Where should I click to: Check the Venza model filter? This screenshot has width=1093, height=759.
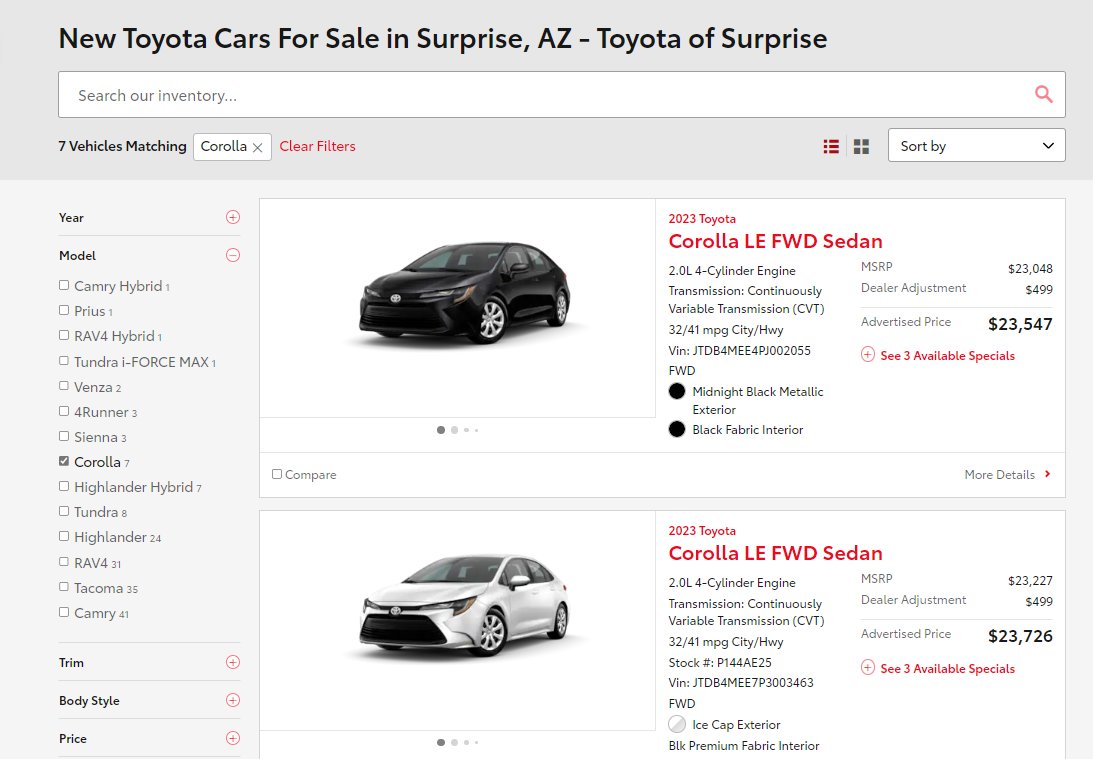64,386
